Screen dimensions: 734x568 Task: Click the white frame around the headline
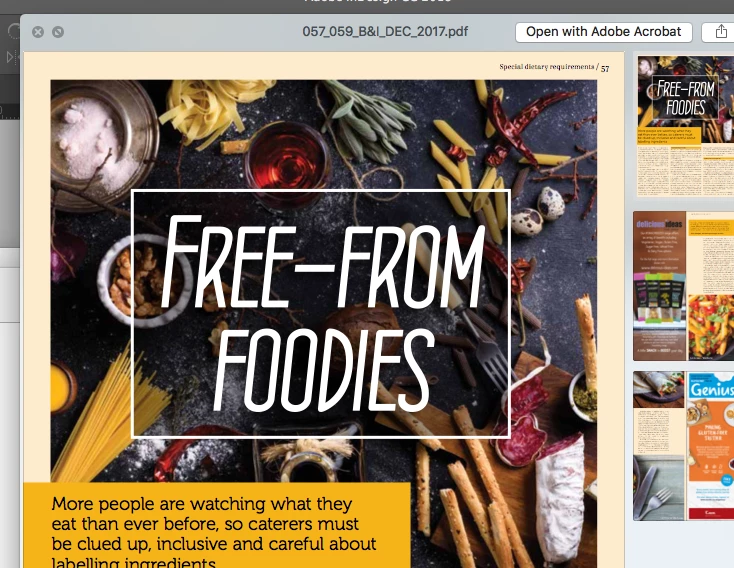(x=321, y=191)
